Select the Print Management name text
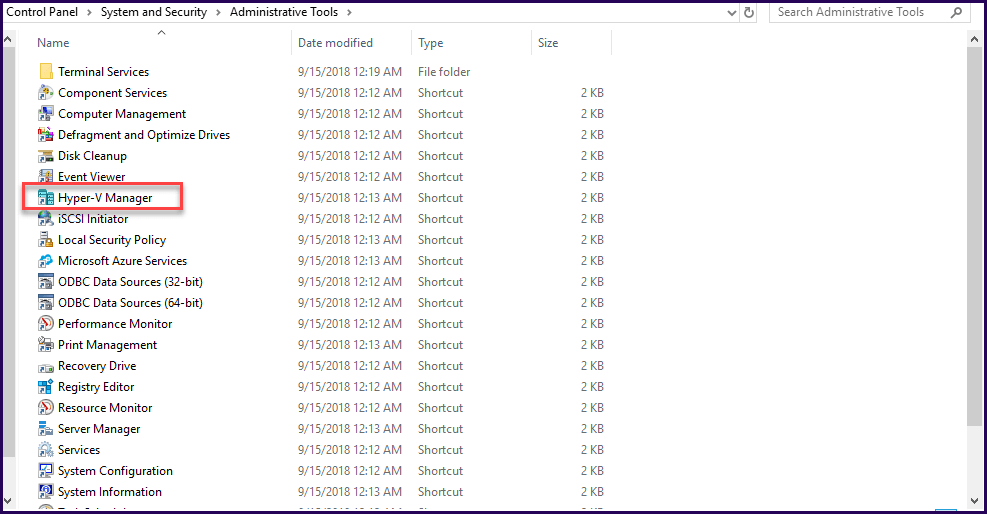Viewport: 987px width, 514px height. (x=108, y=345)
